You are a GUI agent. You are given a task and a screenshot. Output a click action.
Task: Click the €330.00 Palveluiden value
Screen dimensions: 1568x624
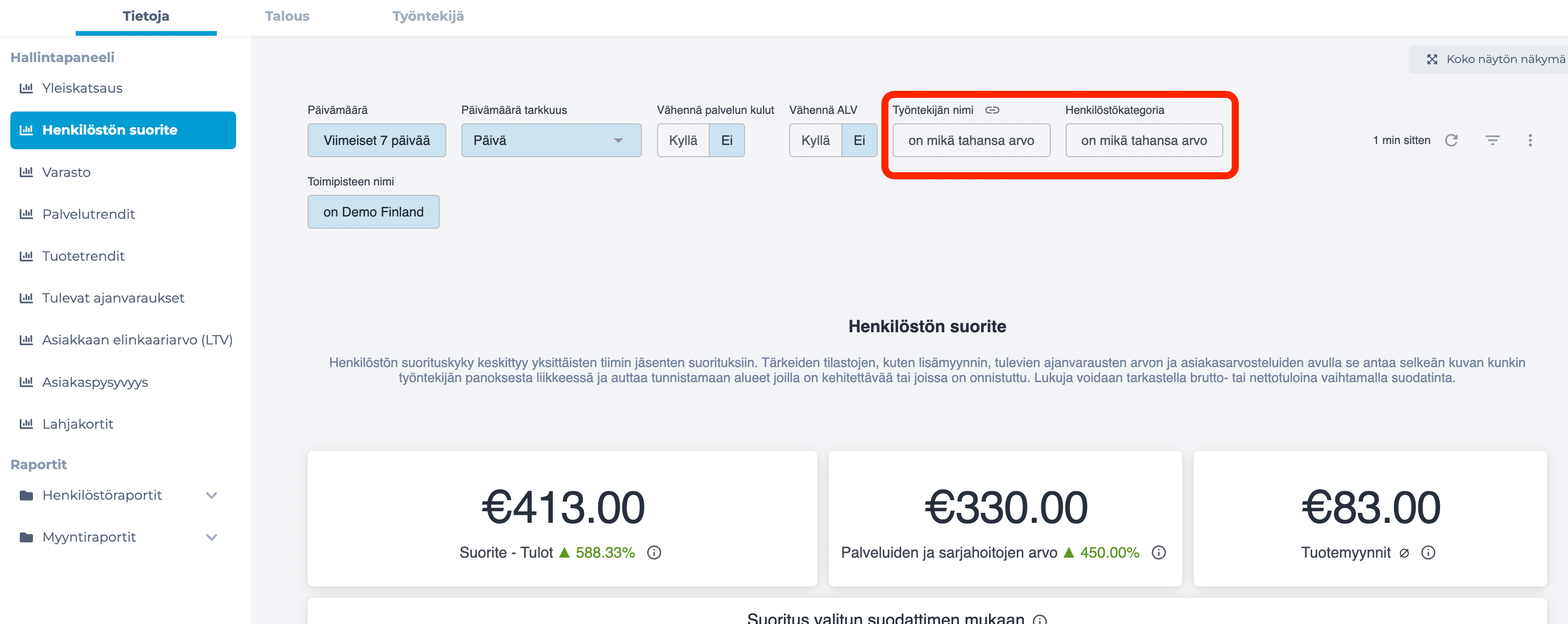tap(1006, 507)
